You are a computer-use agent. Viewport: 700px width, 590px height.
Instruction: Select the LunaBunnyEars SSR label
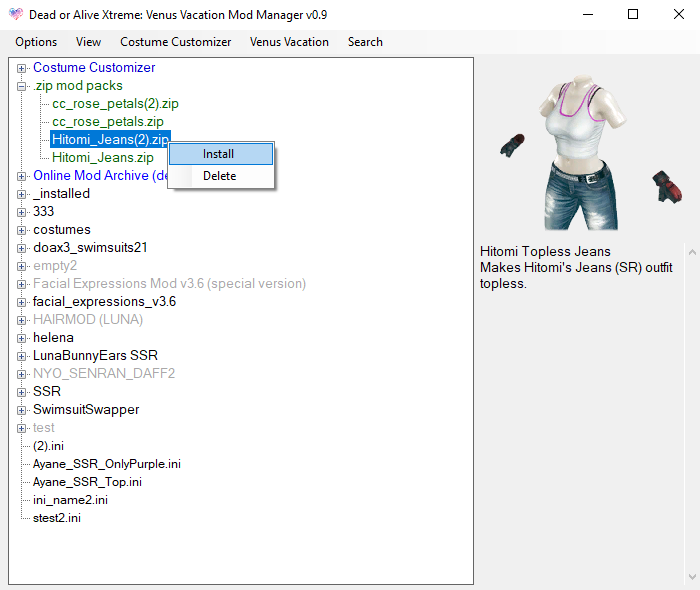[x=95, y=355]
